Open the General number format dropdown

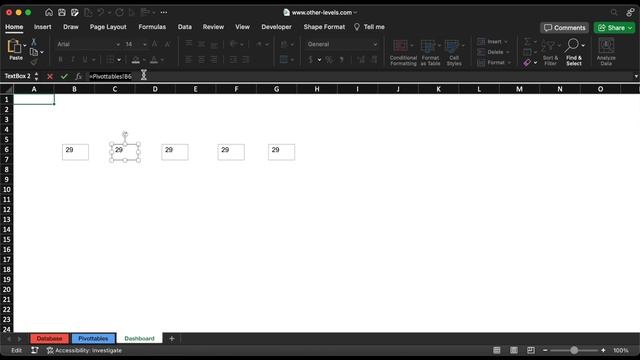tap(375, 44)
